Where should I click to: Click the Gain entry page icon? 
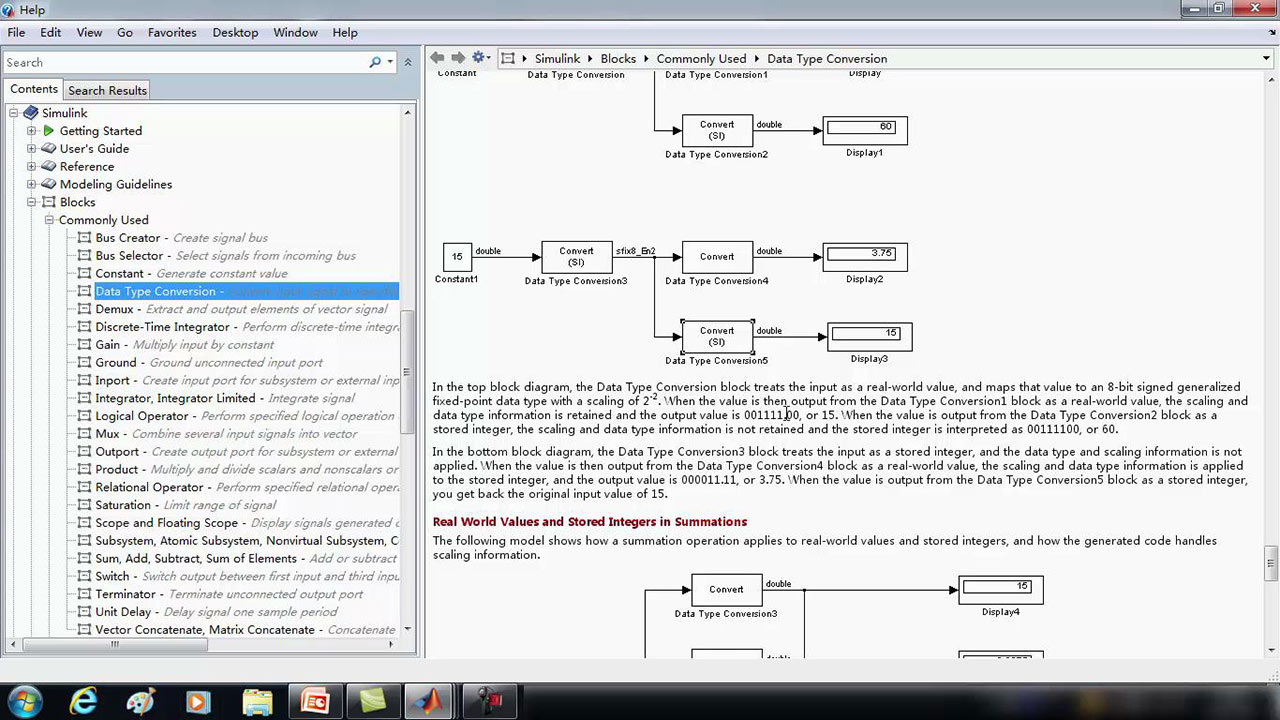84,345
